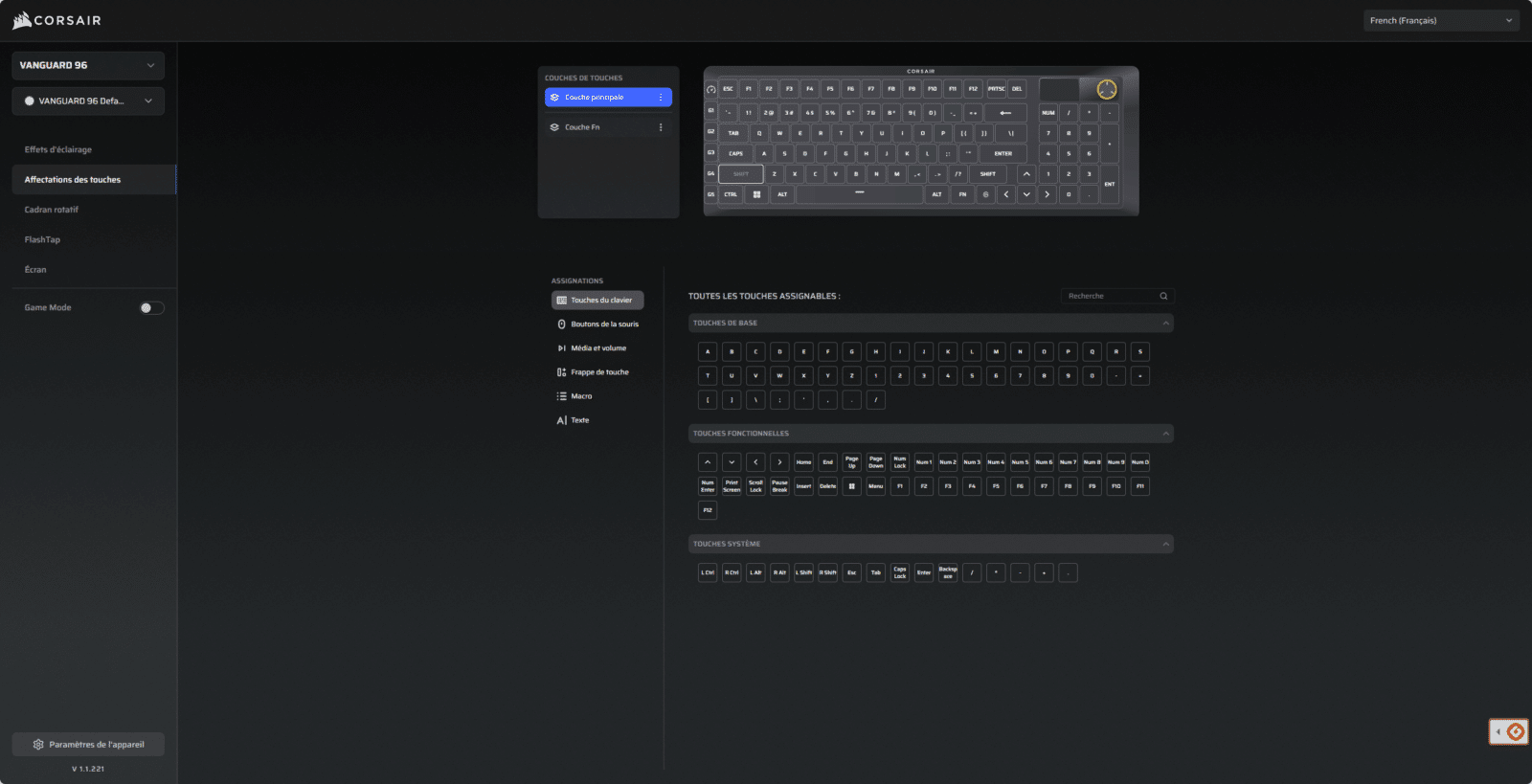
Task: Click the Recherche search field
Action: 1109,297
